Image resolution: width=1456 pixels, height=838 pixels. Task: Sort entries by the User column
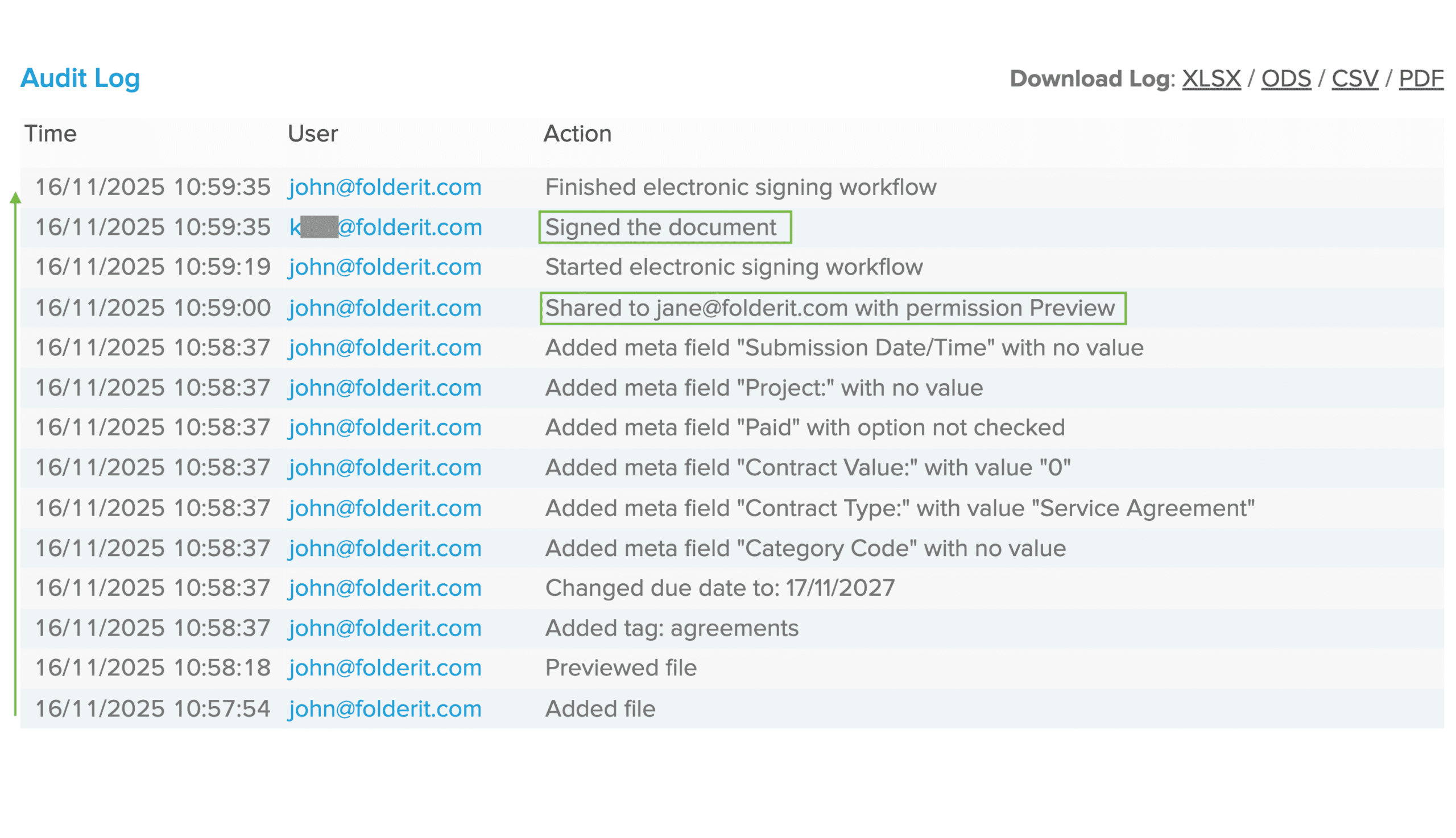pyautogui.click(x=313, y=134)
